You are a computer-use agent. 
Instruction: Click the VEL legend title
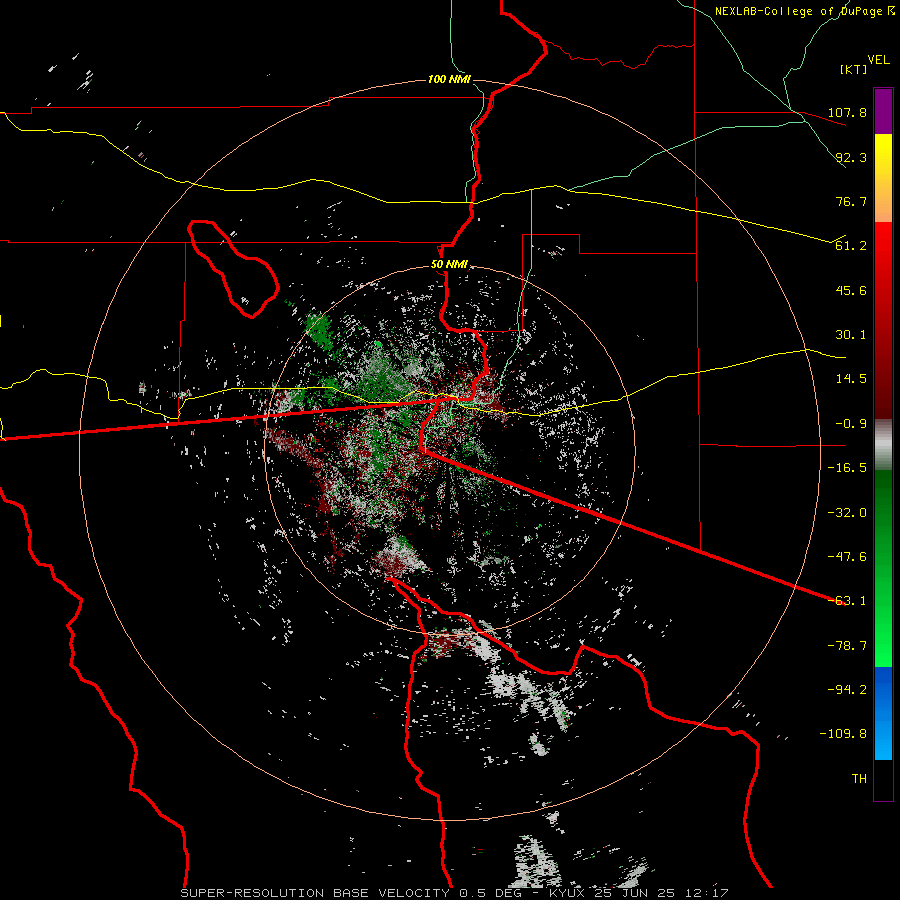878,59
